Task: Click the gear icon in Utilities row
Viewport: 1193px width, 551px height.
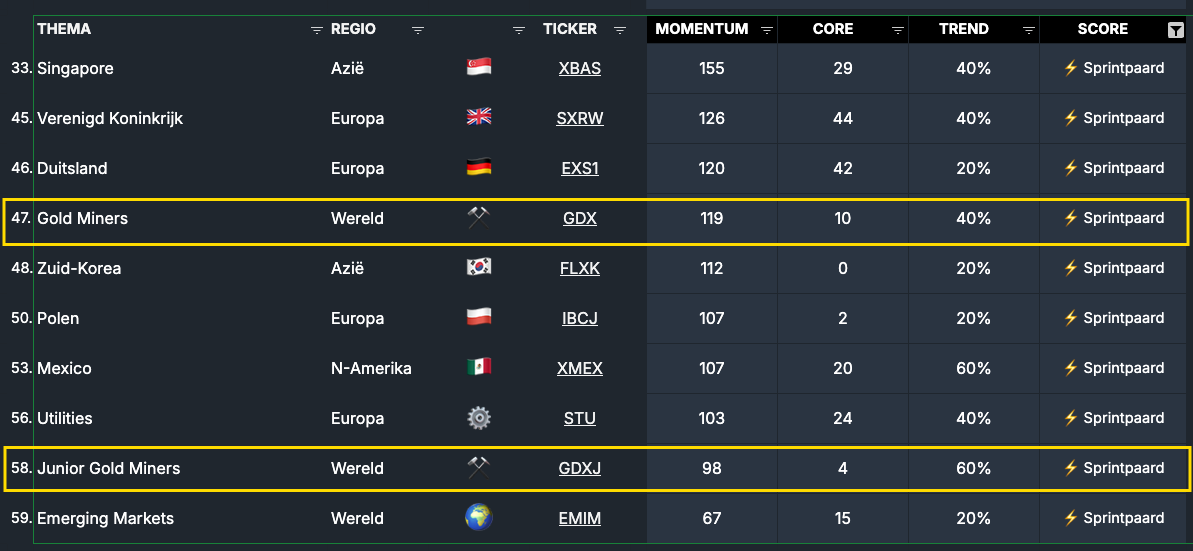Action: (479, 418)
